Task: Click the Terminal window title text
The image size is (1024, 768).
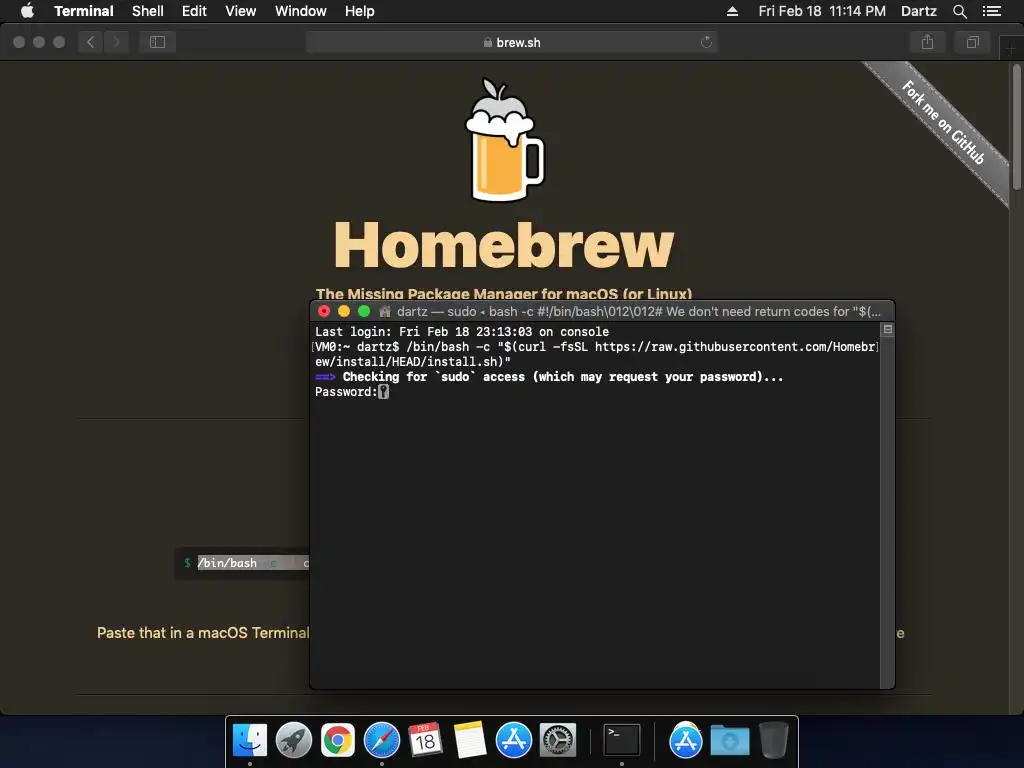Action: click(639, 312)
